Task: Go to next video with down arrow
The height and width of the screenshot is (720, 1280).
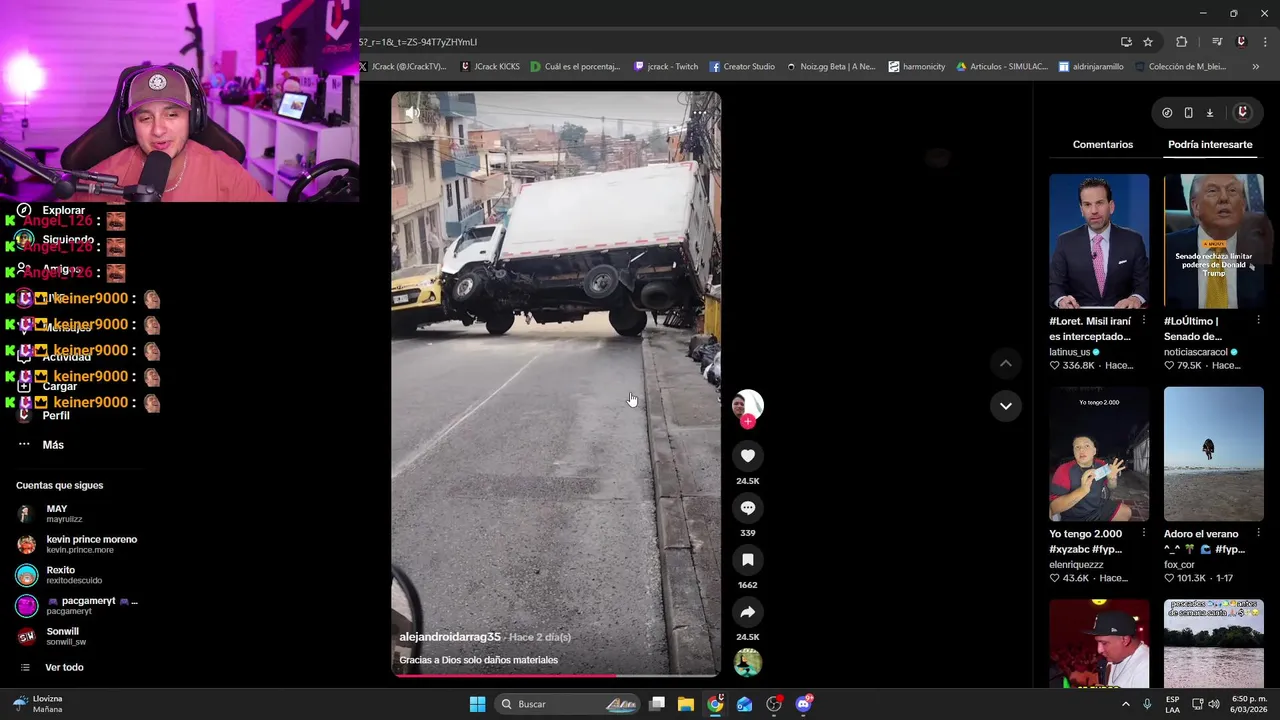Action: [1006, 405]
